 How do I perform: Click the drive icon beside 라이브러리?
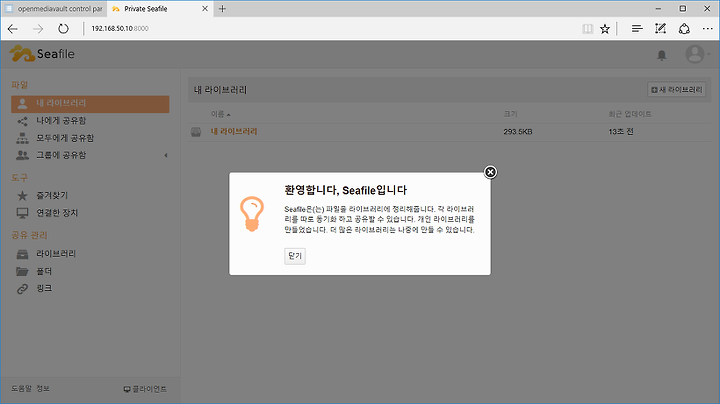click(x=22, y=254)
